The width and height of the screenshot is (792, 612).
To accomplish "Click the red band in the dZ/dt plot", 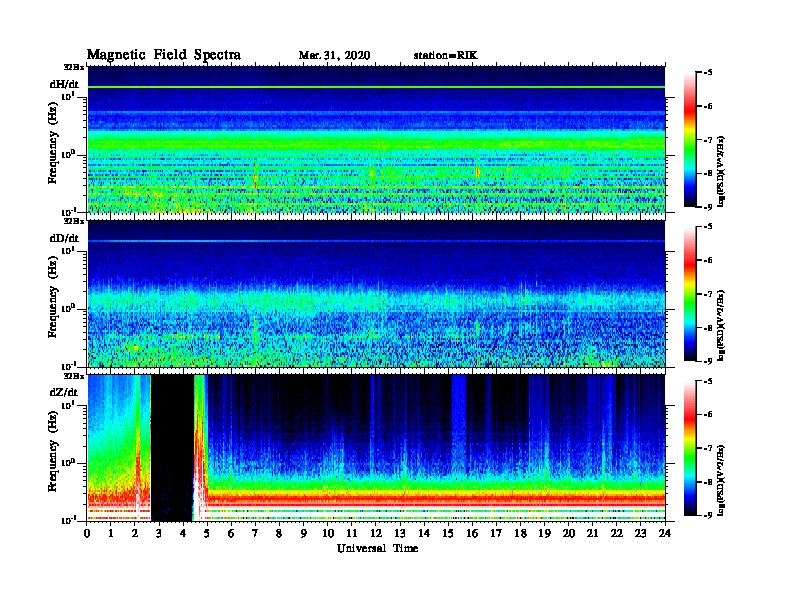I will [434, 499].
